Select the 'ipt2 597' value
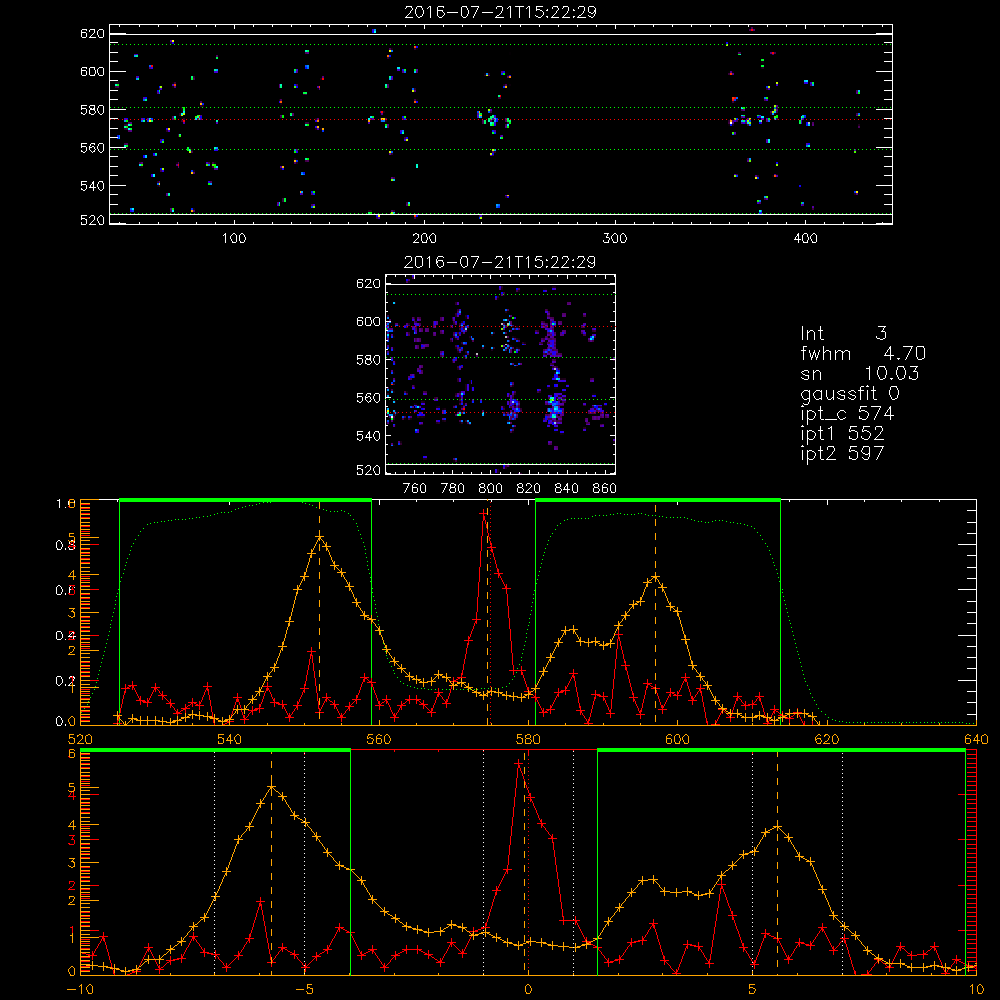The height and width of the screenshot is (1000, 1000). click(x=842, y=453)
